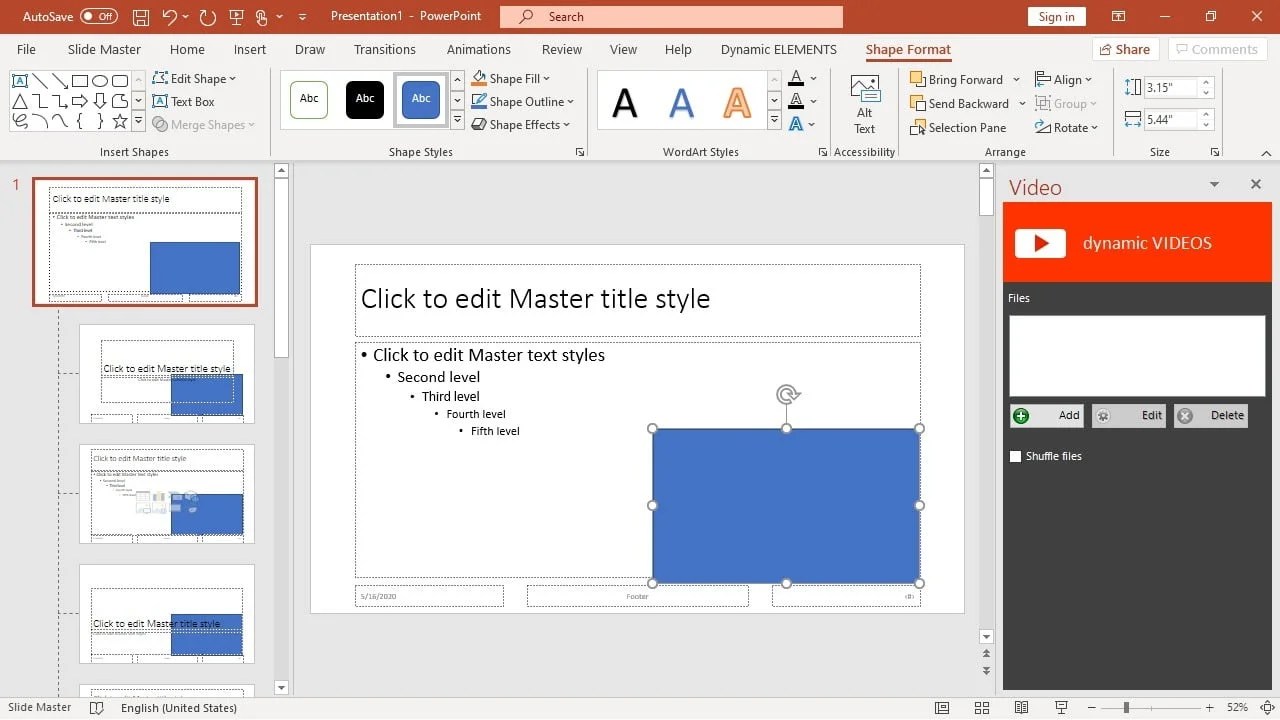This screenshot has width=1280, height=720.
Task: Open the Edit Shape dropdown
Action: coord(196,78)
